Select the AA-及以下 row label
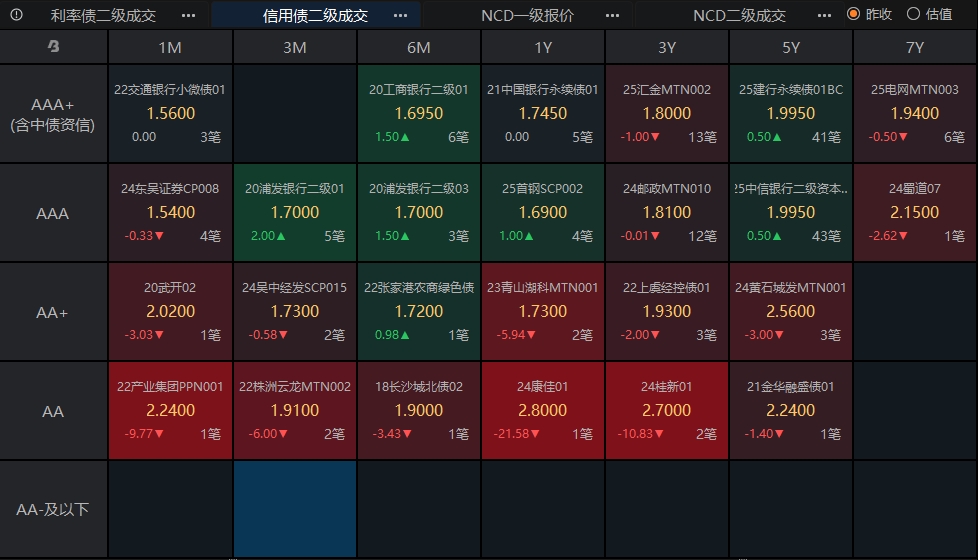Screen dimensions: 978x560 (x=53, y=509)
